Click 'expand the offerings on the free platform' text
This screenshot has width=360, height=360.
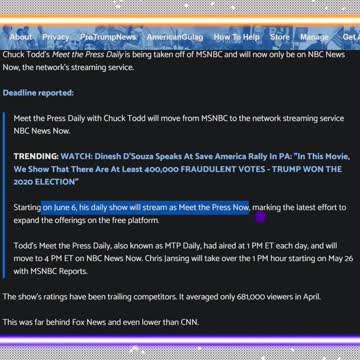point(86,220)
